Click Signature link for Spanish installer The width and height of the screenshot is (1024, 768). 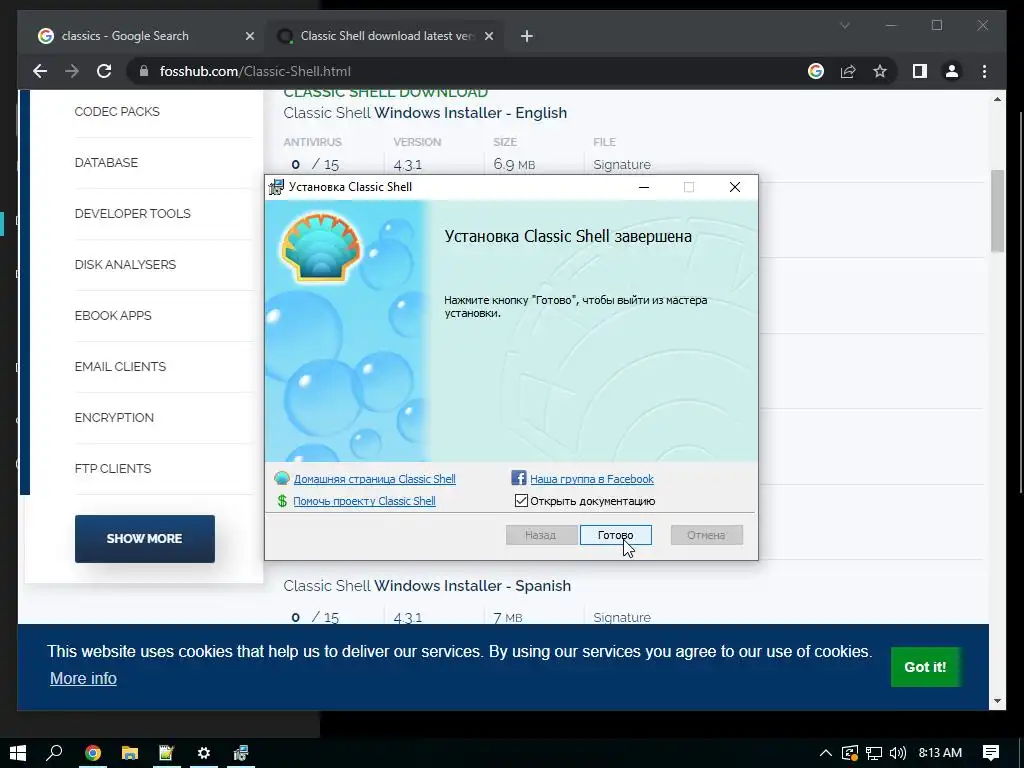tap(622, 617)
